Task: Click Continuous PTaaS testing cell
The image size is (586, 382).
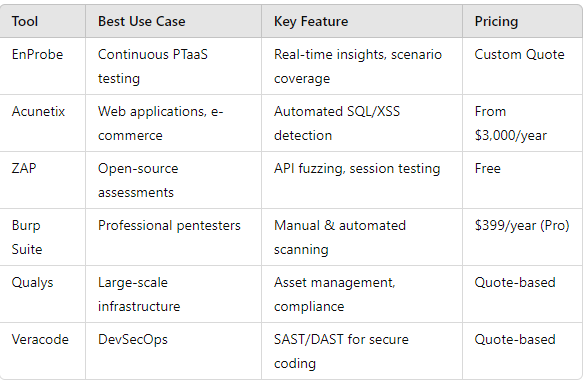Action: point(152,67)
